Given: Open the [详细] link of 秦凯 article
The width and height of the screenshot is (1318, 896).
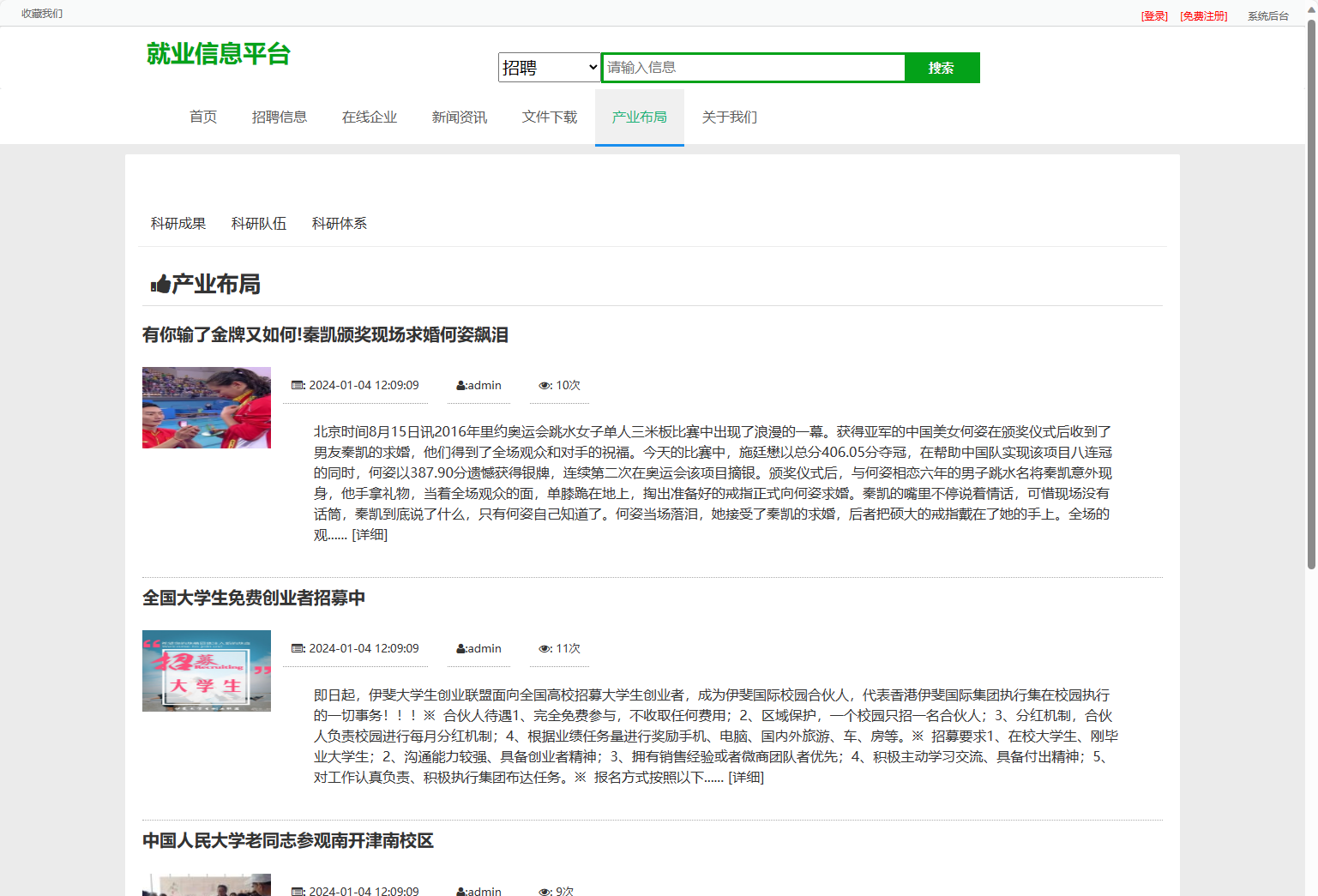Looking at the screenshot, I should (x=369, y=535).
